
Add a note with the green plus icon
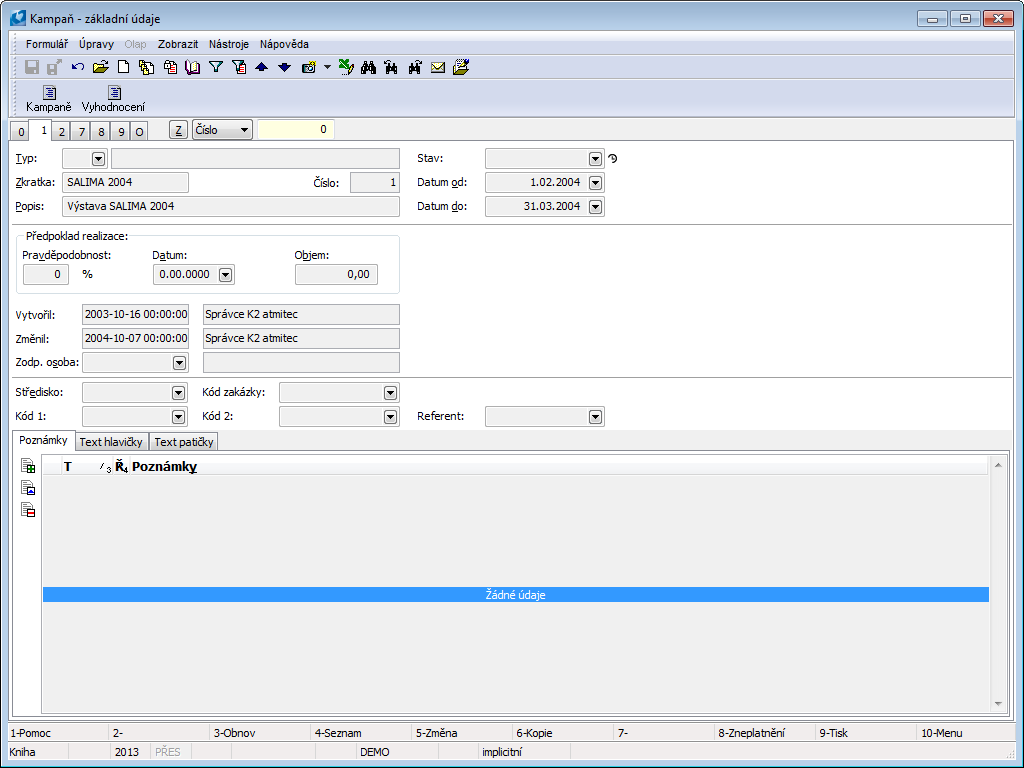pyautogui.click(x=29, y=466)
